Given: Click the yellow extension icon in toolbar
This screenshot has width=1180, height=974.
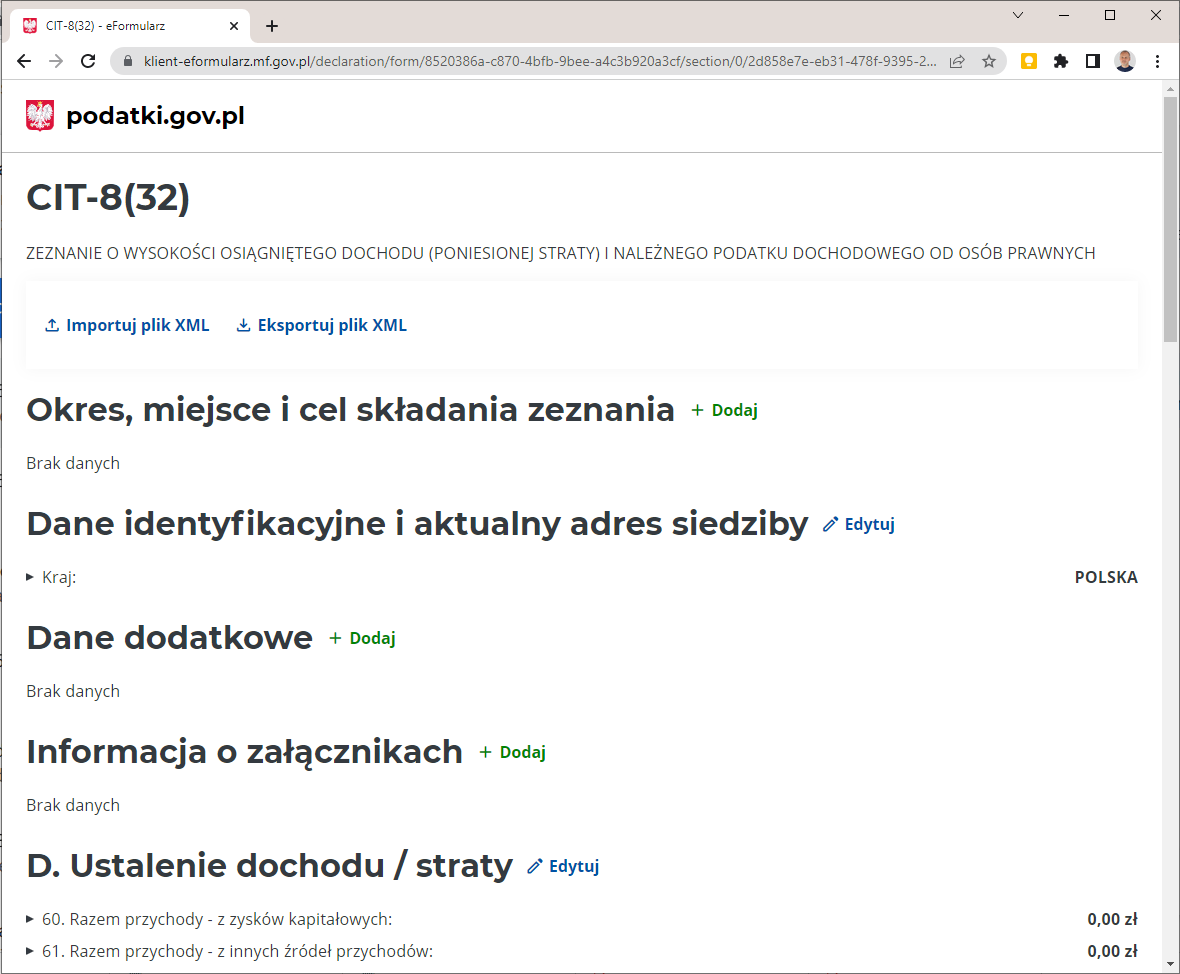Looking at the screenshot, I should (x=1028, y=61).
